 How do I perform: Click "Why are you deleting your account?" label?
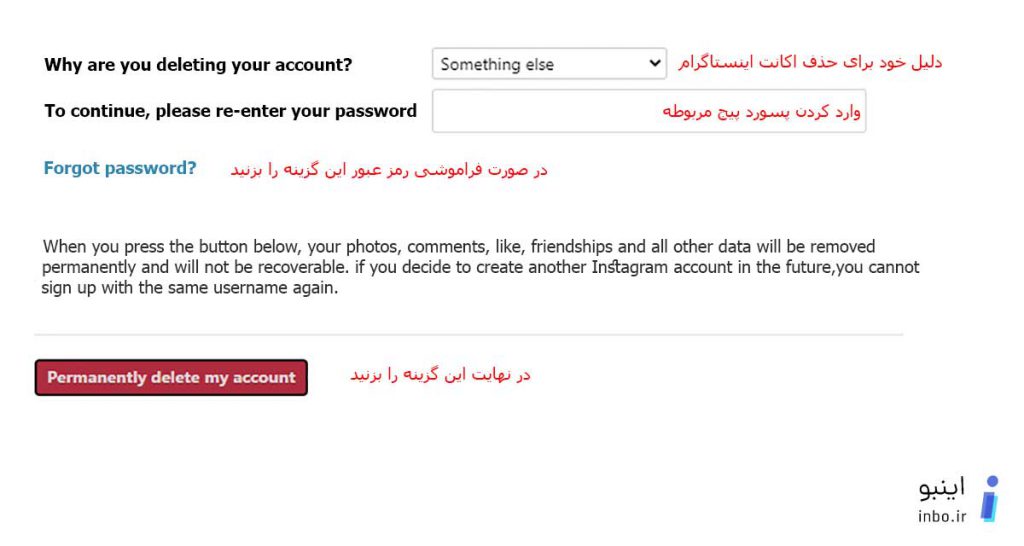click(198, 65)
